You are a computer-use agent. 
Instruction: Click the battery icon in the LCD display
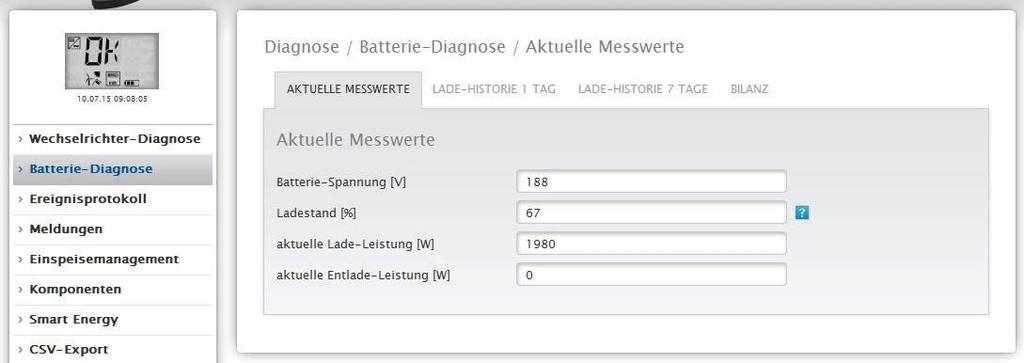pyautogui.click(x=133, y=82)
